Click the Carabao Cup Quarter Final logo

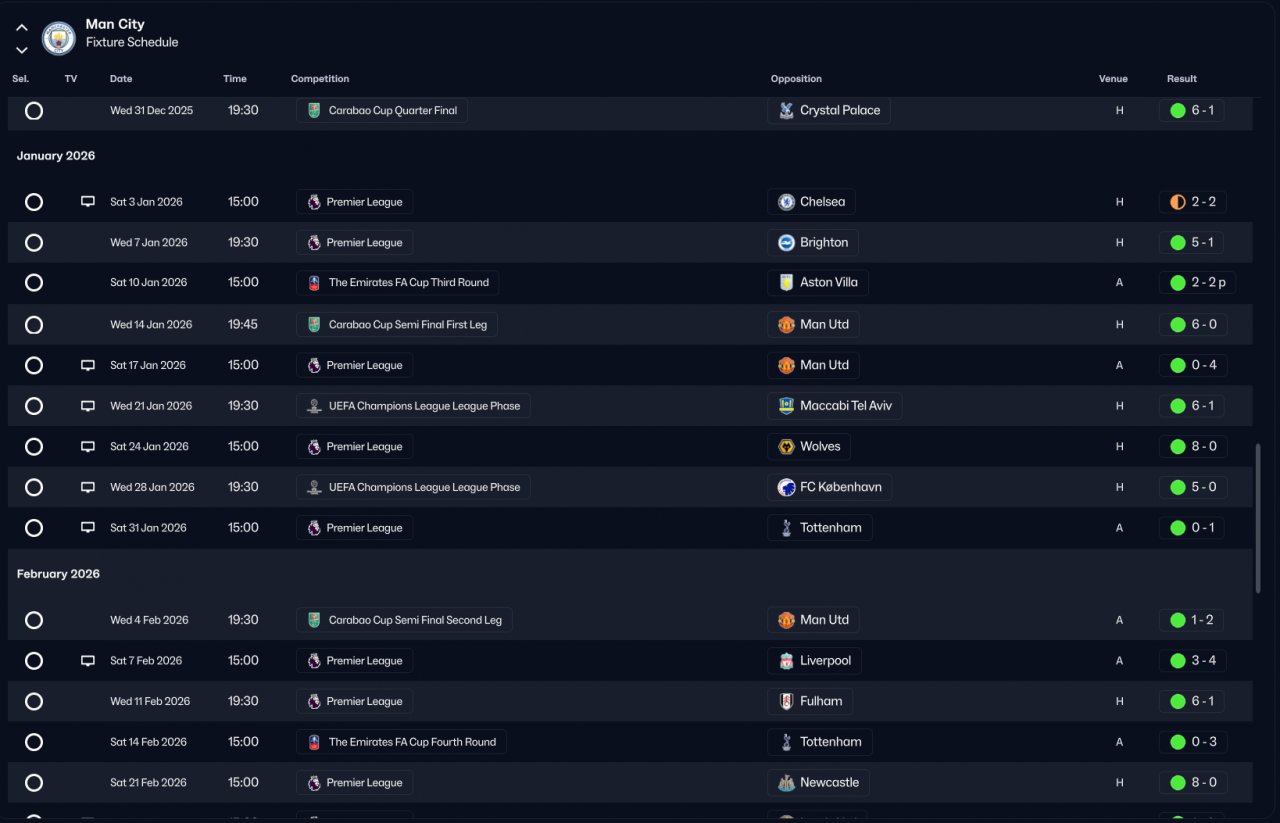(x=314, y=111)
